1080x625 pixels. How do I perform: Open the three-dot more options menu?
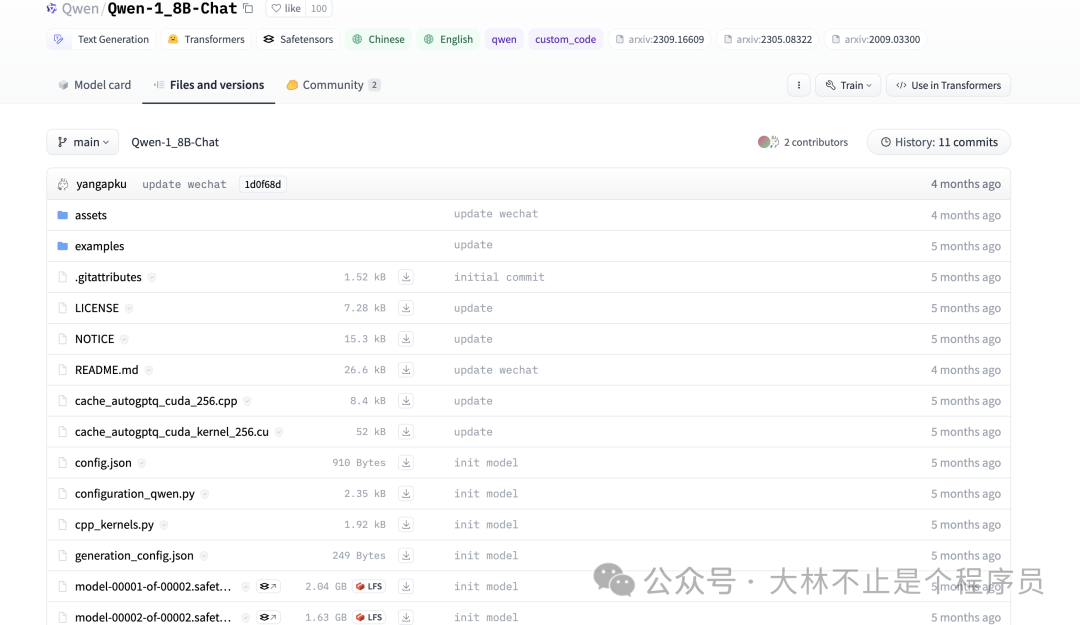[799, 85]
